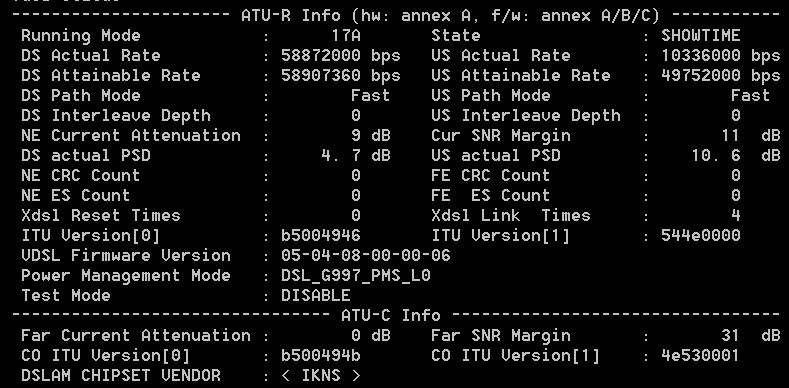Select NE Current Attenuation 9 dB value

click(371, 136)
